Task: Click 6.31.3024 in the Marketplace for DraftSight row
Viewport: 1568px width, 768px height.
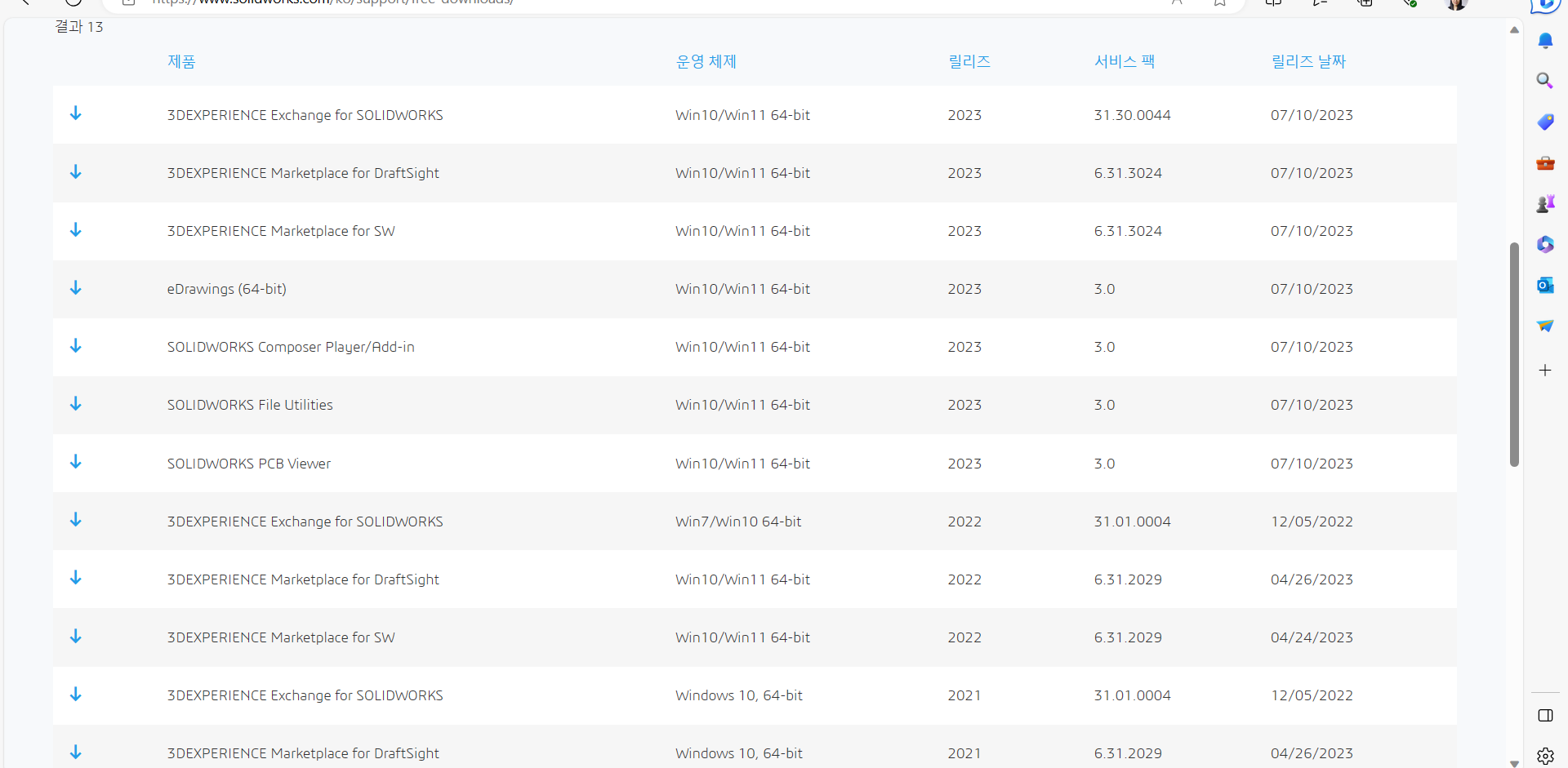Action: pos(1128,173)
